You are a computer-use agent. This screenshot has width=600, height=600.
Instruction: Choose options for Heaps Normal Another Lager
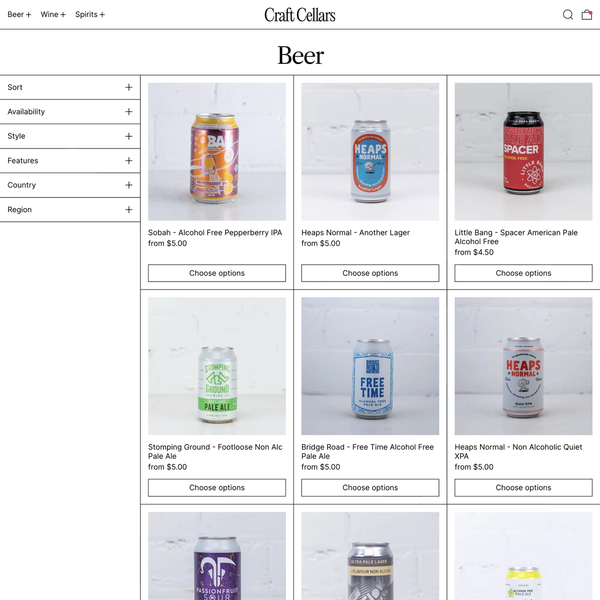(370, 273)
